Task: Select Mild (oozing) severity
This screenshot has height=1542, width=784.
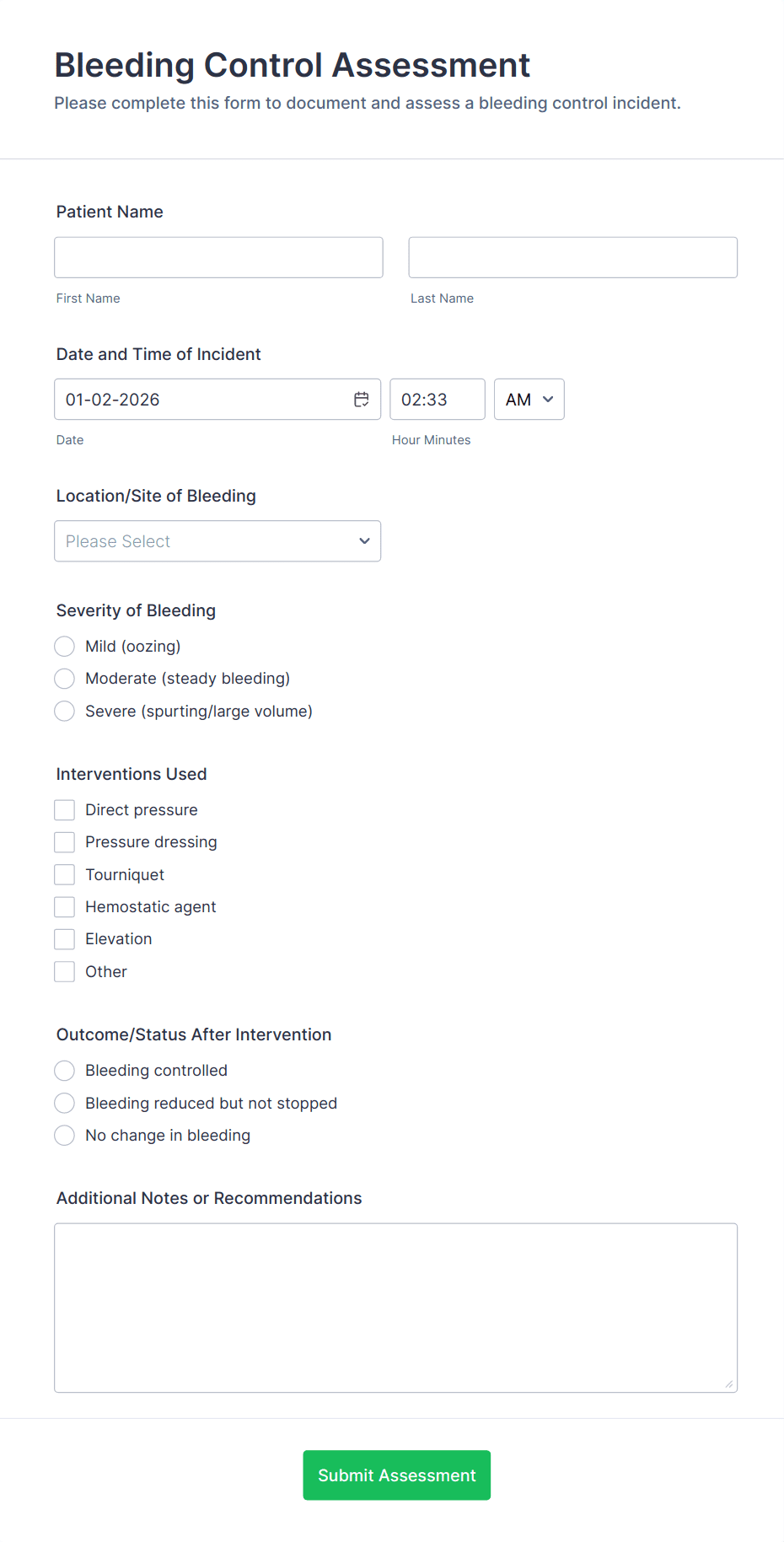Action: tap(65, 647)
